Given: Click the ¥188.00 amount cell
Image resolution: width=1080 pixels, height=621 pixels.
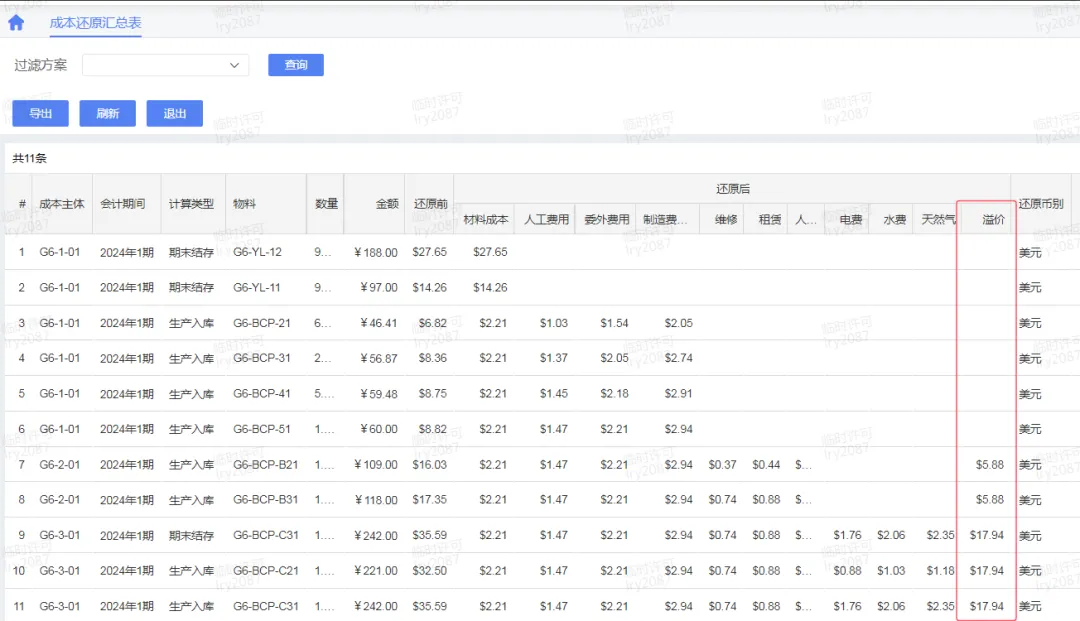Looking at the screenshot, I should 375,253.
